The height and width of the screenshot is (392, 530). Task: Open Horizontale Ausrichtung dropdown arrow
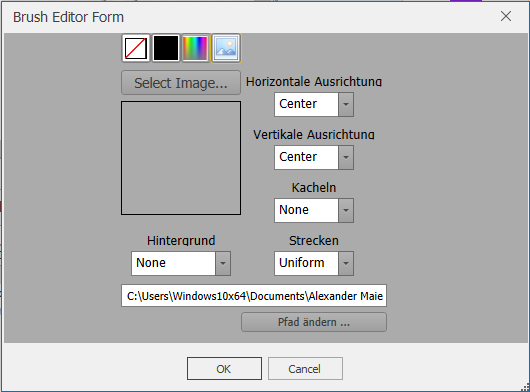pos(346,104)
